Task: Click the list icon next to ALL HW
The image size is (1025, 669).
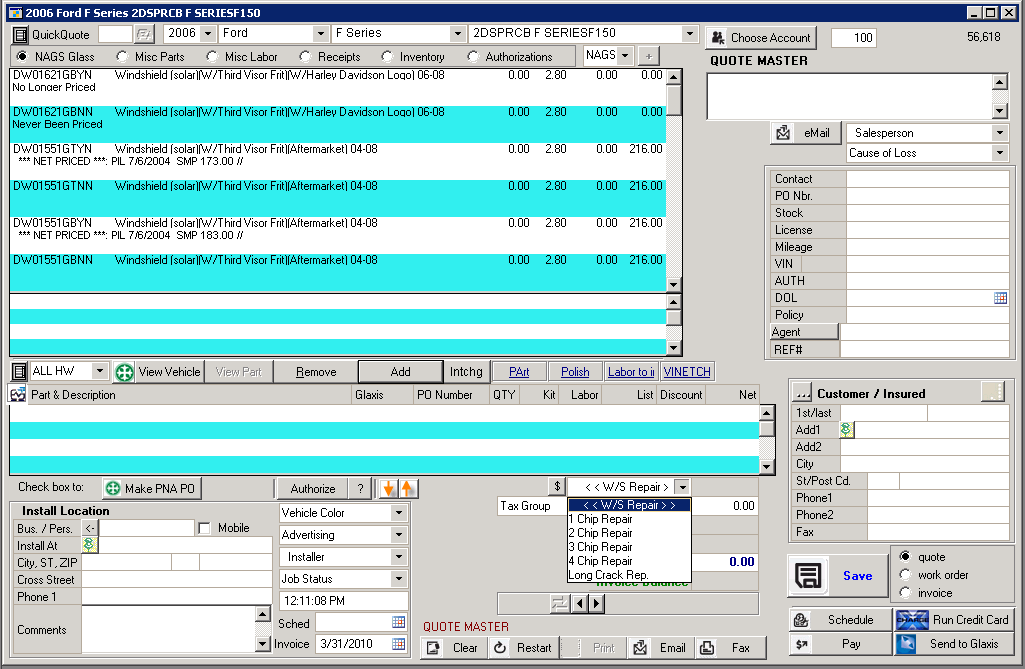Action: [20, 371]
